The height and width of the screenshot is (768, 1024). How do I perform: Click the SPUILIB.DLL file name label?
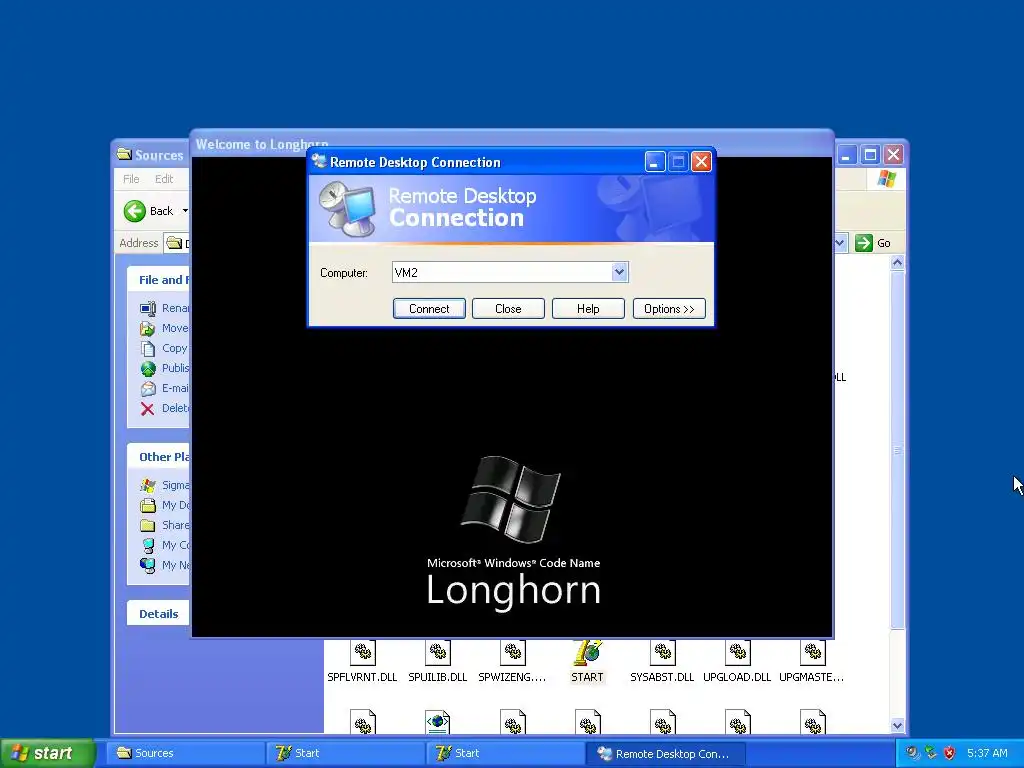coord(438,677)
